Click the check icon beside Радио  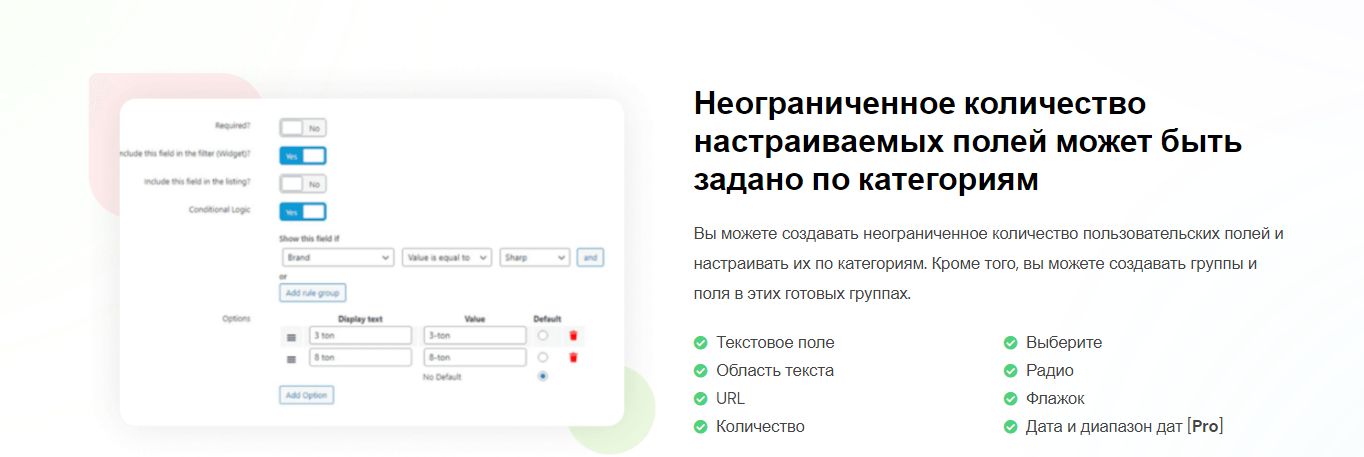coord(1011,371)
